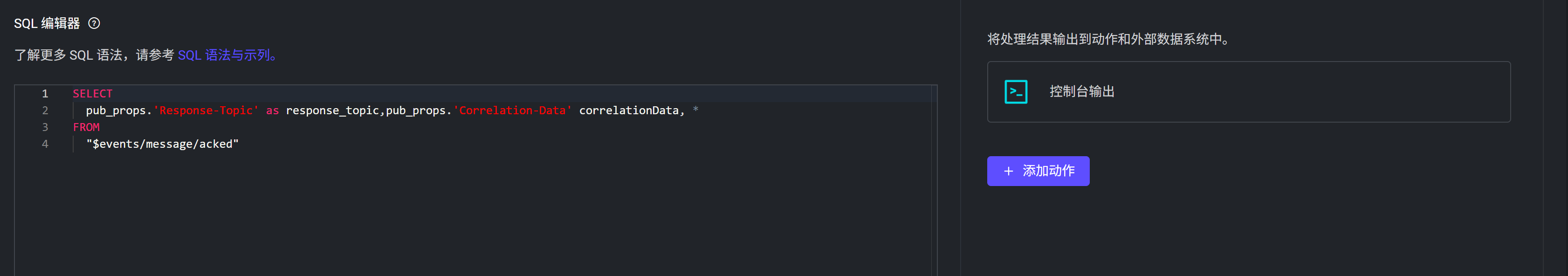Image resolution: width=1568 pixels, height=276 pixels.
Task: Click the plus icon on add action button
Action: 1008,171
